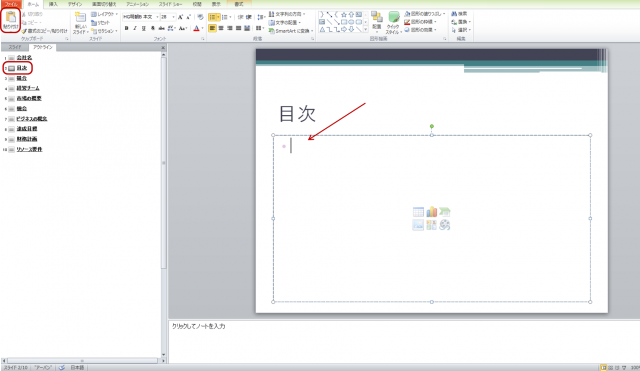Toggle strikethrough formatting
Screen dimensions: 640x371
(162, 28)
